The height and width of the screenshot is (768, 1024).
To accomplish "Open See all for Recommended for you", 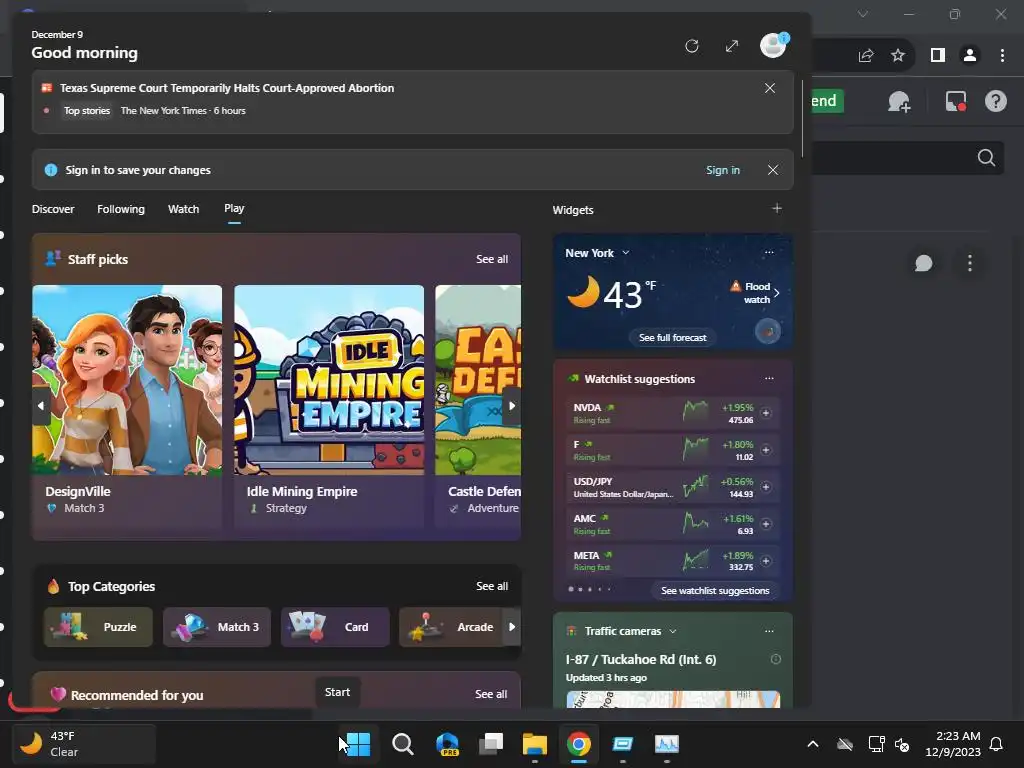I will [x=491, y=694].
